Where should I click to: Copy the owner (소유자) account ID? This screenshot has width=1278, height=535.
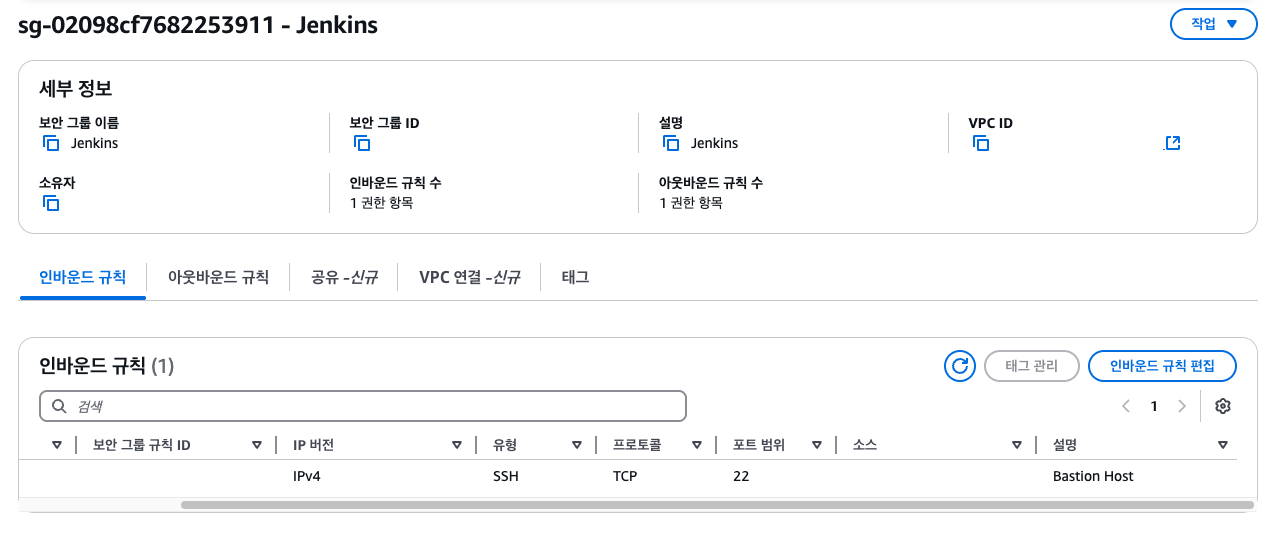pos(51,203)
